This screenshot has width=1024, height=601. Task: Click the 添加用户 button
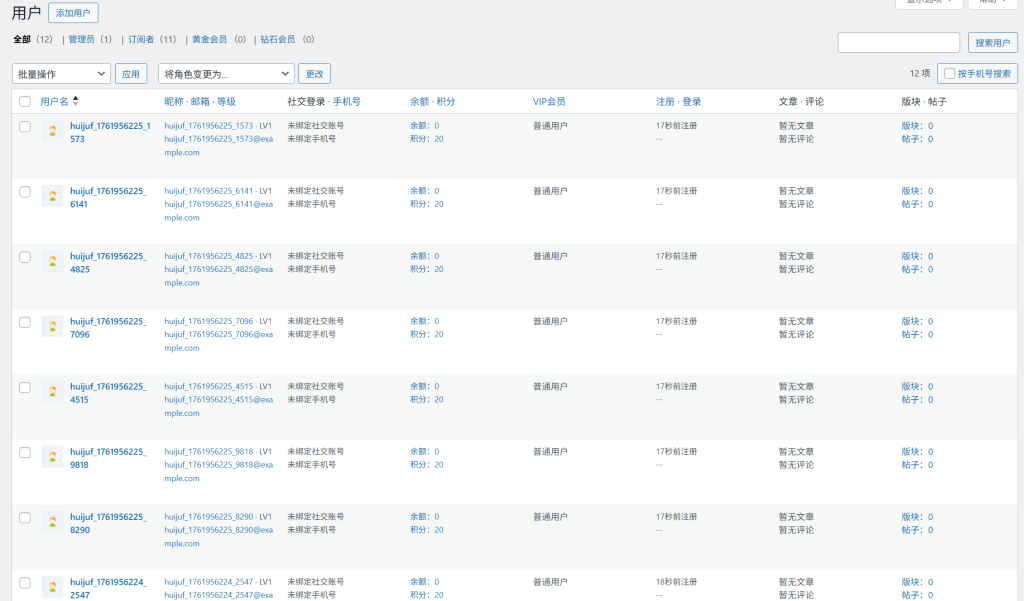(x=73, y=13)
